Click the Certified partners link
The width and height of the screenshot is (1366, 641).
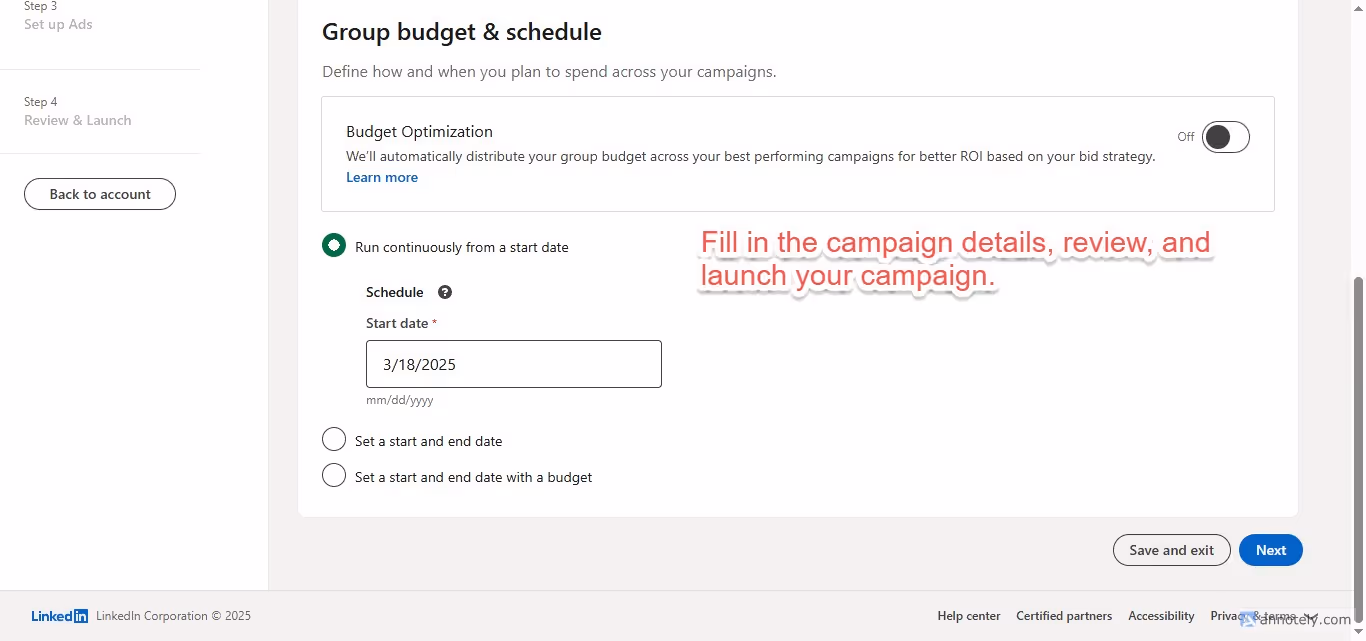tap(1064, 616)
